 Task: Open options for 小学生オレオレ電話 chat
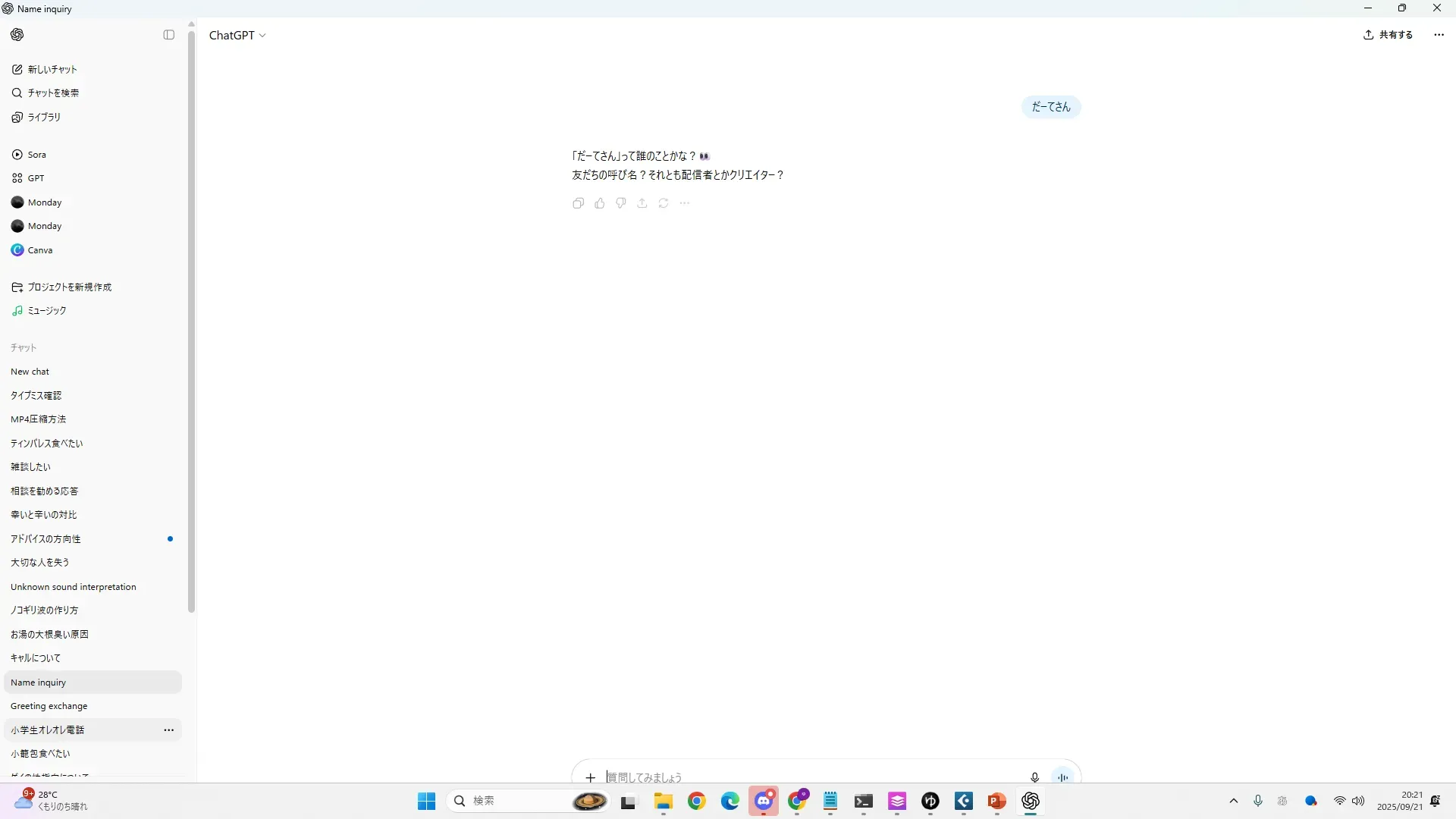[x=169, y=730]
